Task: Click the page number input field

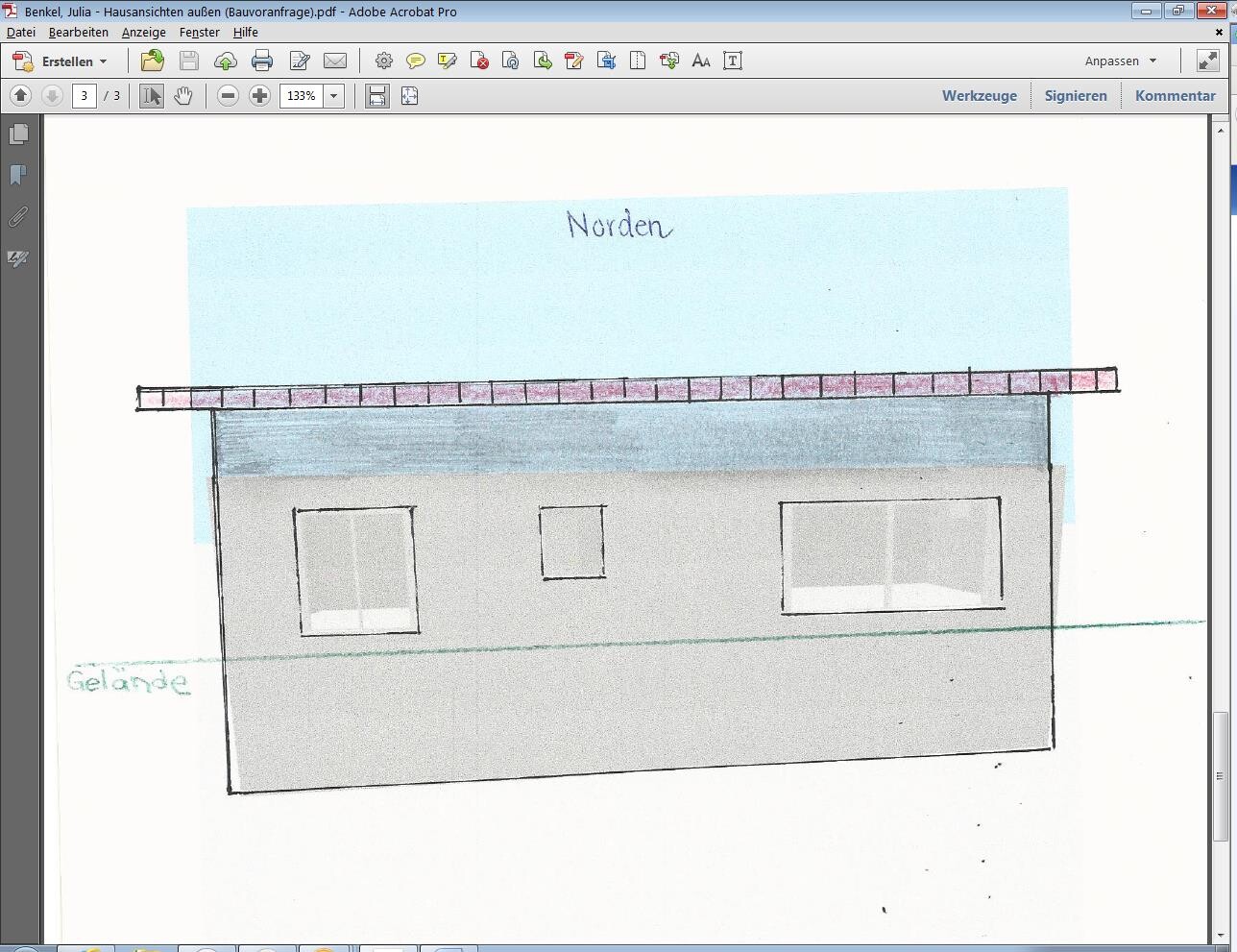Action: (x=85, y=96)
